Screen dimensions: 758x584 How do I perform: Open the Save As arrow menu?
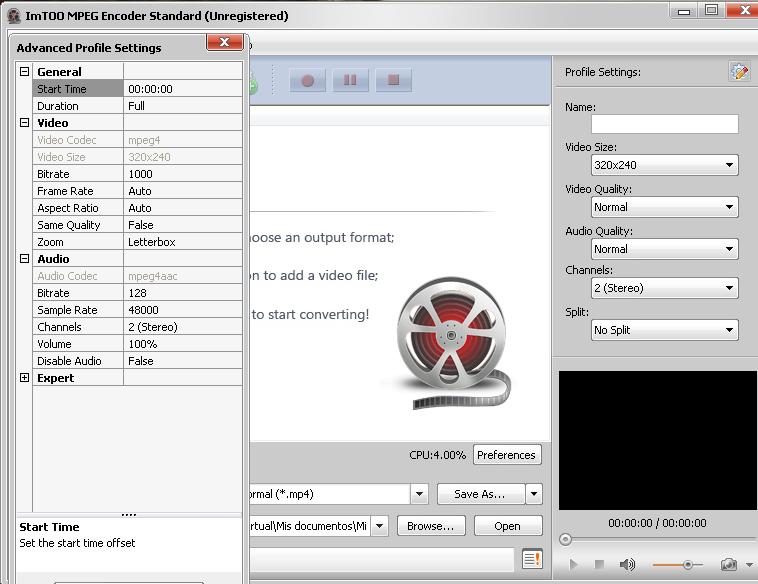pyautogui.click(x=534, y=494)
